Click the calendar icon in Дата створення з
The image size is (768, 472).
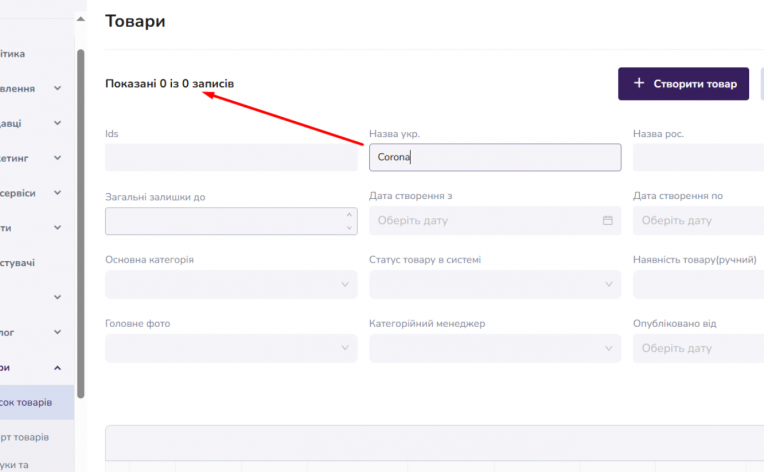click(607, 220)
